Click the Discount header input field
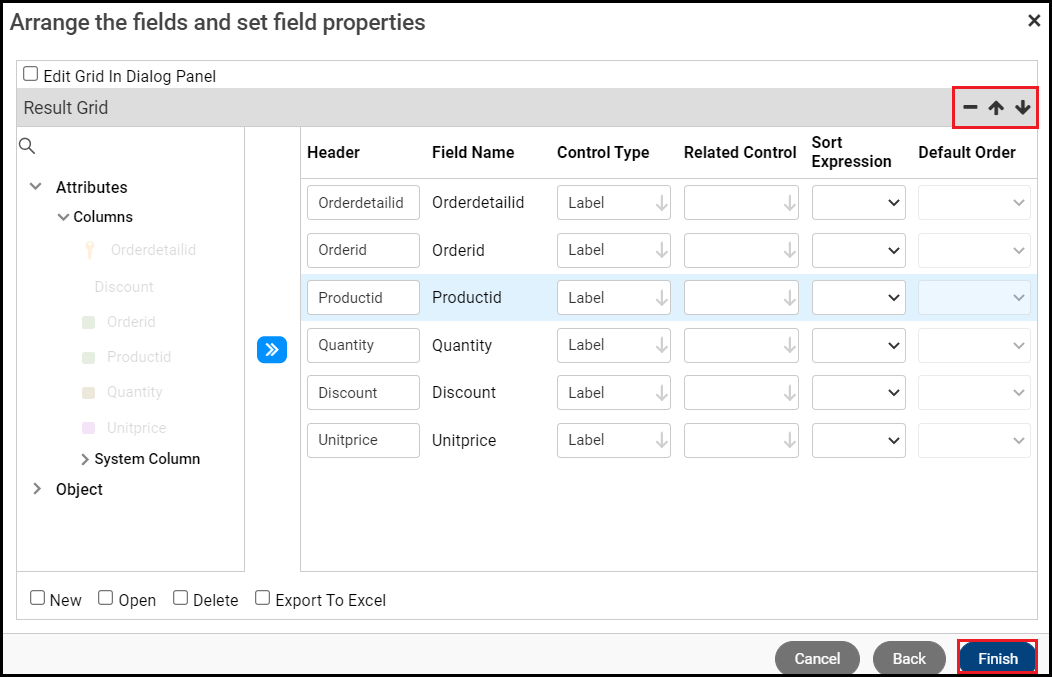The width and height of the screenshot is (1052, 677). [363, 393]
